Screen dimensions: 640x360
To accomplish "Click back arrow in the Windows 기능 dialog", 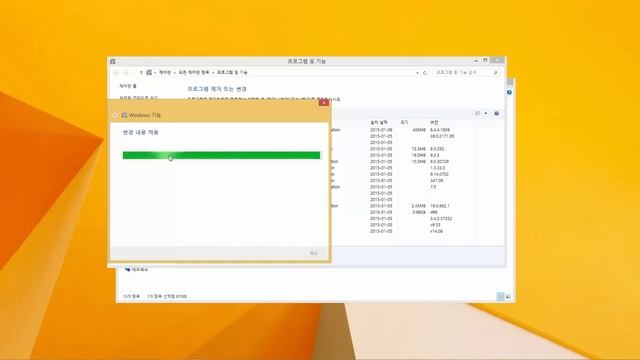I will pos(115,116).
